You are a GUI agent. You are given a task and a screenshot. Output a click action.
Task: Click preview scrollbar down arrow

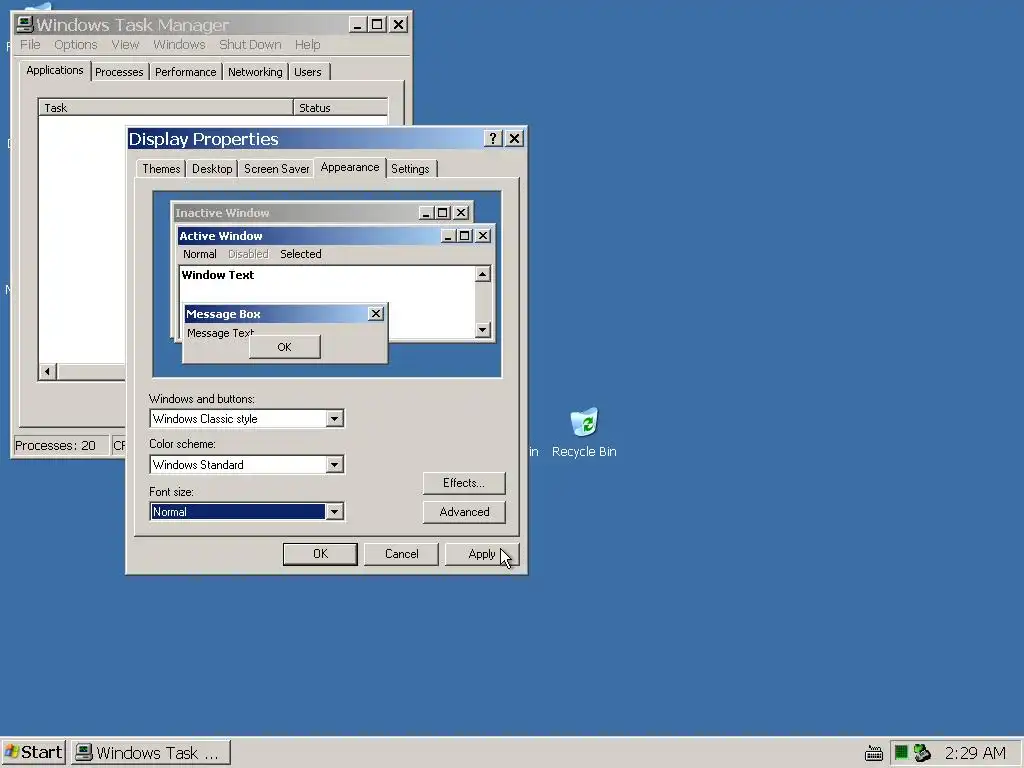tap(483, 330)
